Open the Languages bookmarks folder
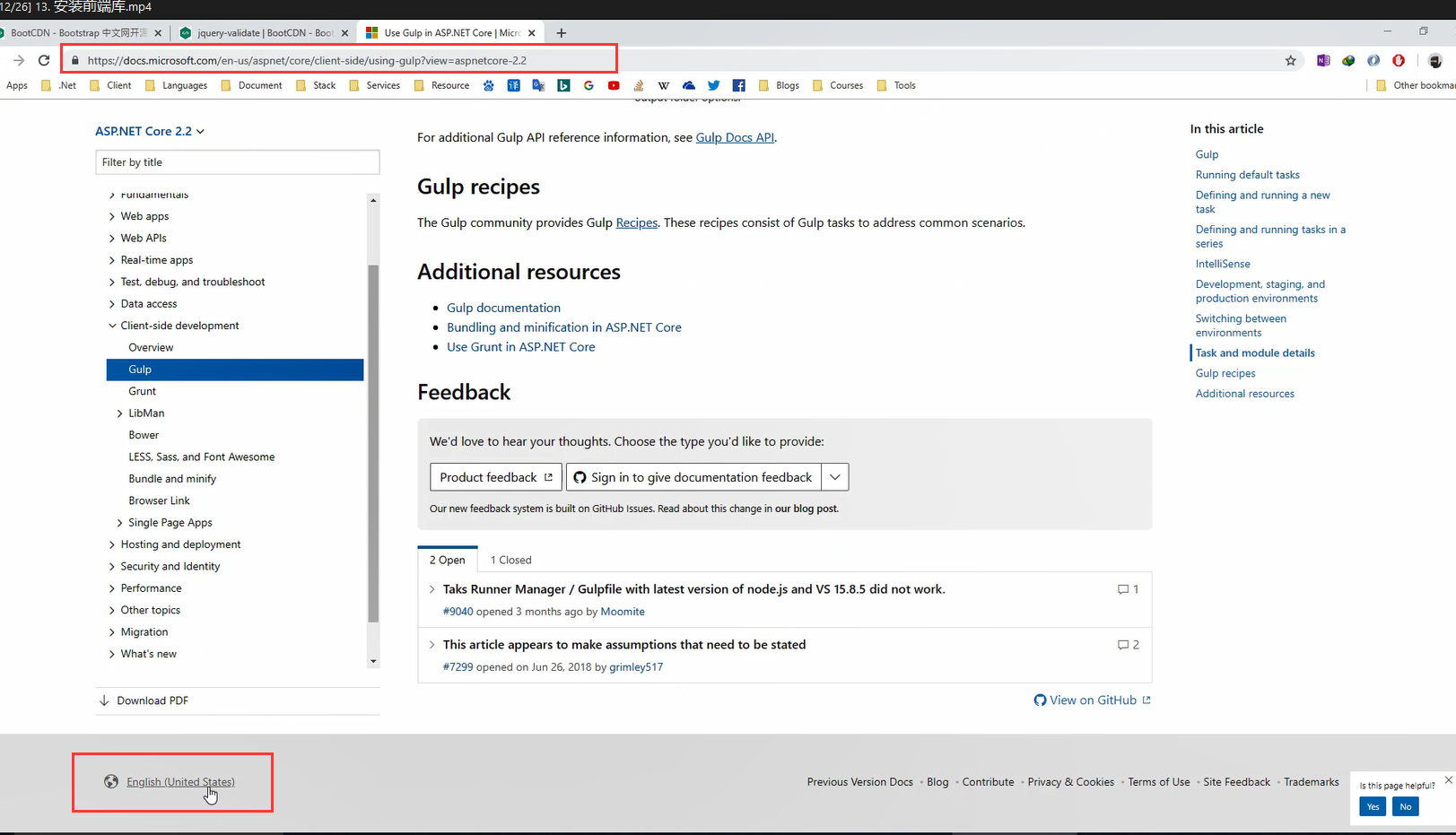 (177, 85)
